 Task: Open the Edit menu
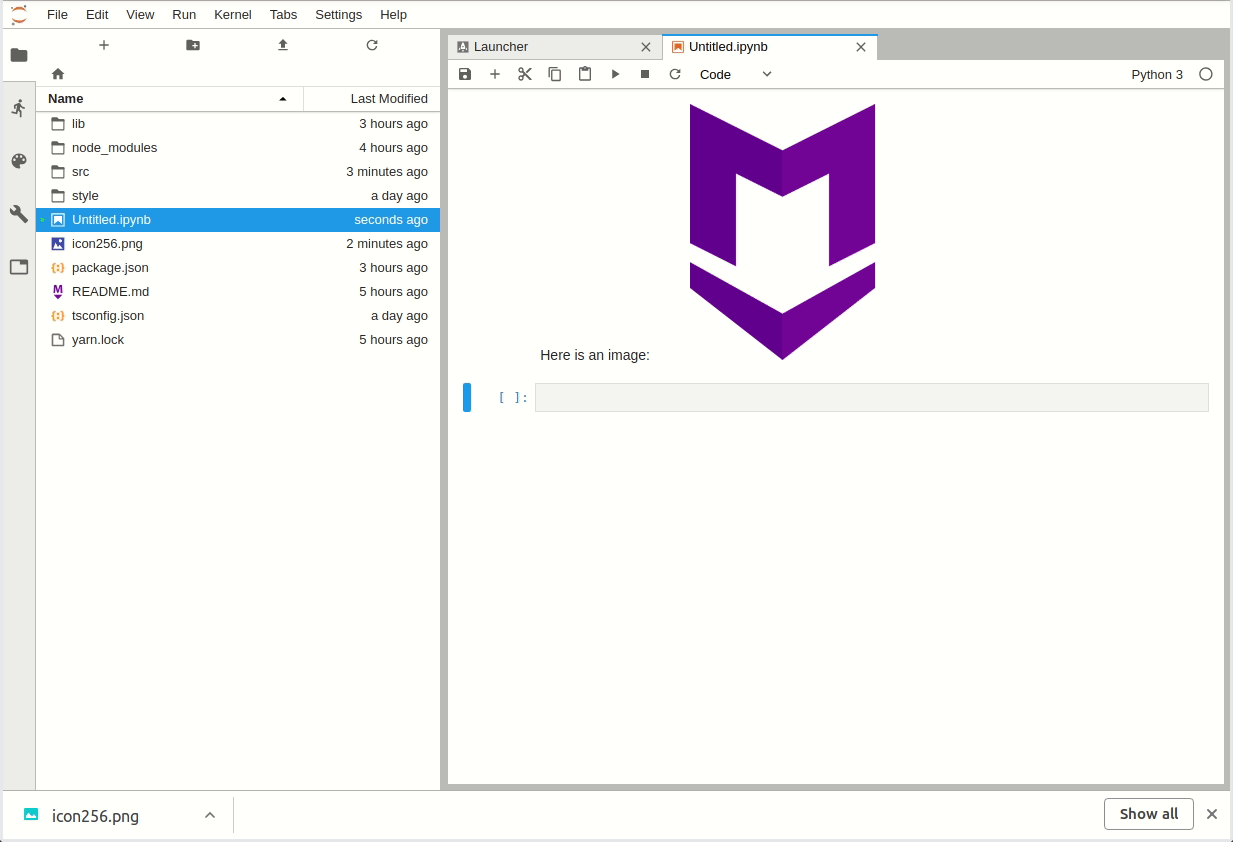point(97,15)
